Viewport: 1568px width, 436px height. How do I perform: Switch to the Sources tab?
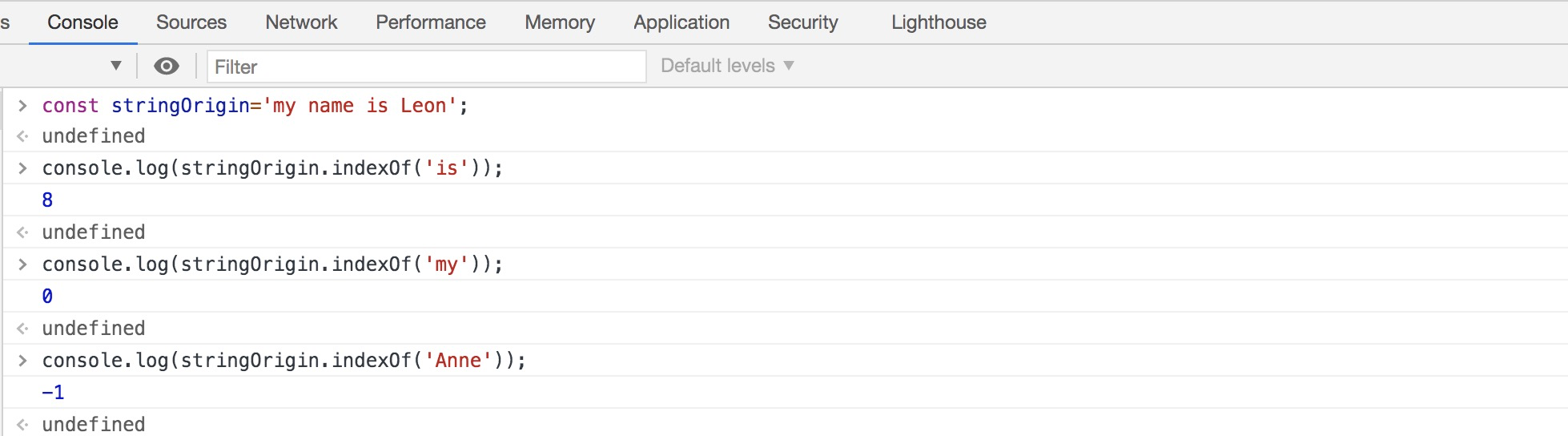point(191,22)
